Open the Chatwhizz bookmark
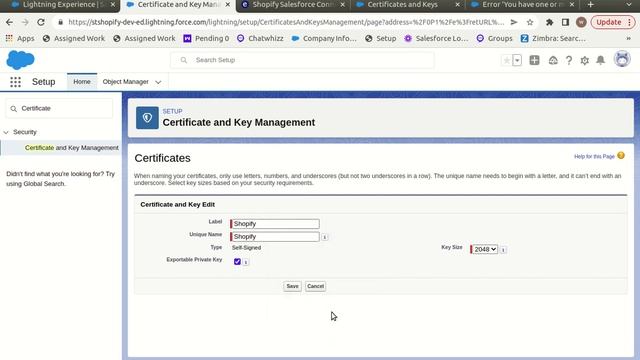640x360 pixels. (260, 38)
